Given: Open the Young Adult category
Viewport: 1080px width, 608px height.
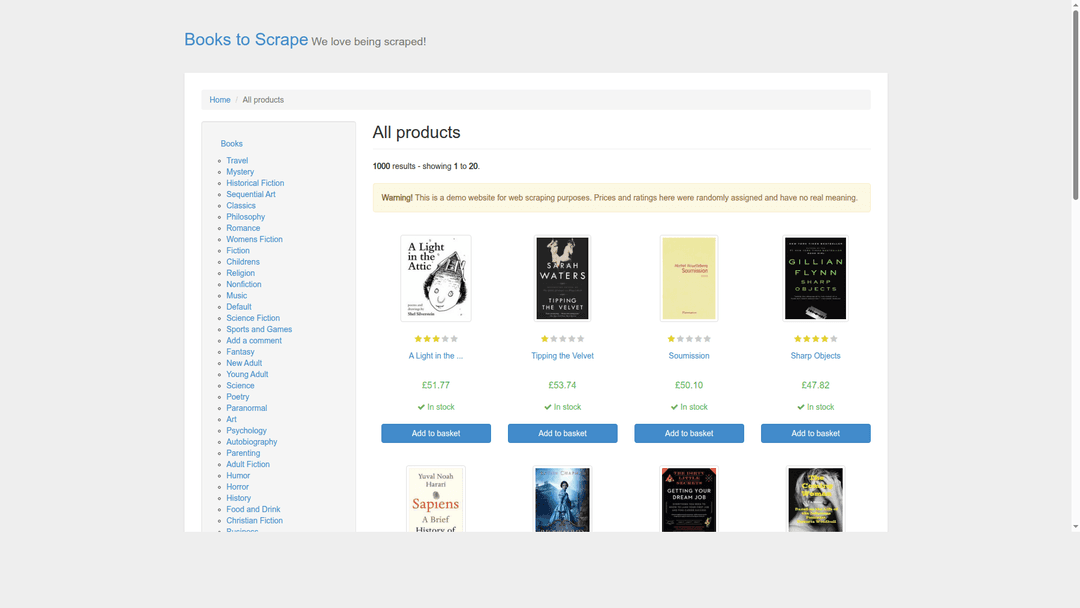Looking at the screenshot, I should coord(247,375).
